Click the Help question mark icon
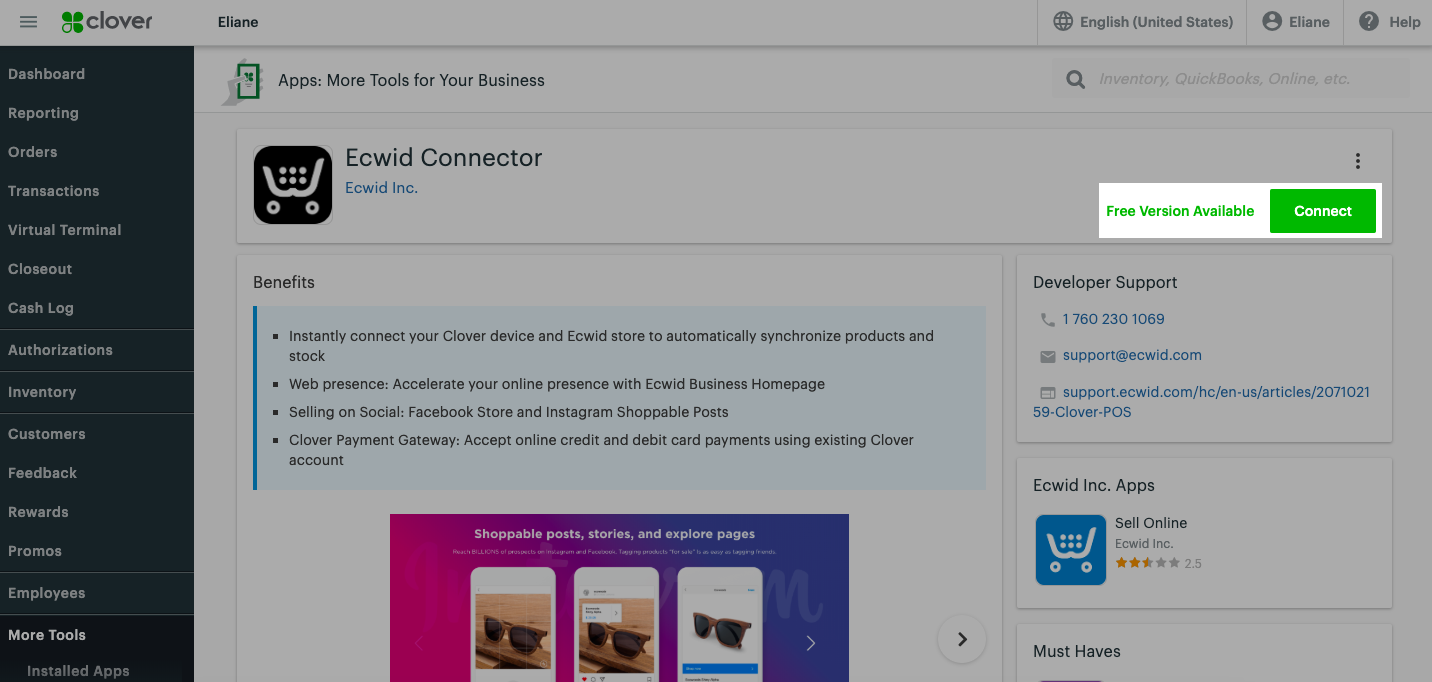Image resolution: width=1432 pixels, height=682 pixels. (x=1369, y=21)
